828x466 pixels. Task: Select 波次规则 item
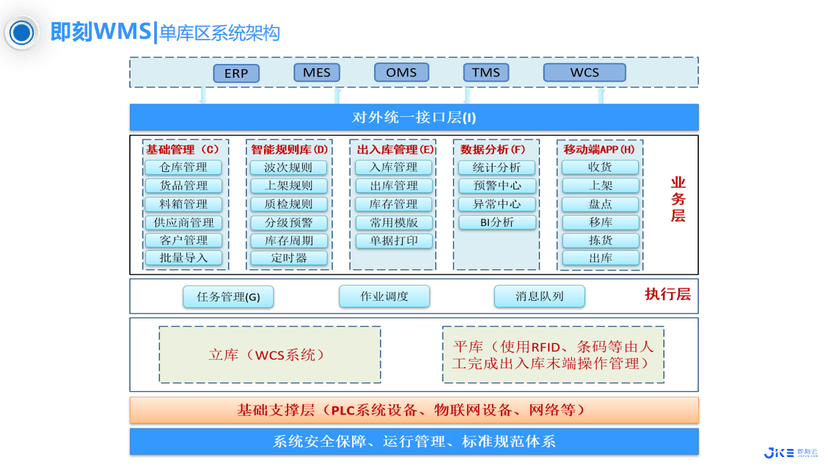tap(288, 167)
